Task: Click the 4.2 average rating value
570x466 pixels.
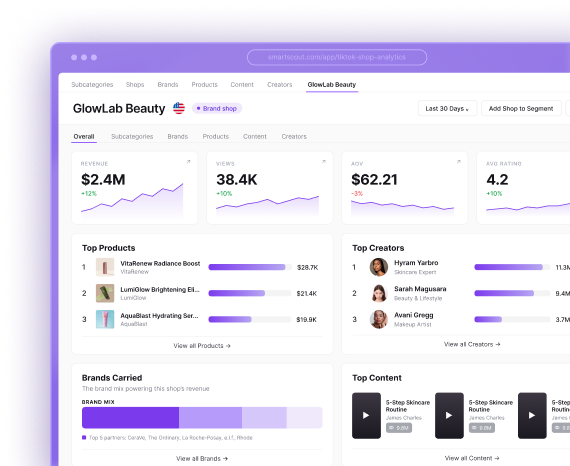Action: click(497, 180)
